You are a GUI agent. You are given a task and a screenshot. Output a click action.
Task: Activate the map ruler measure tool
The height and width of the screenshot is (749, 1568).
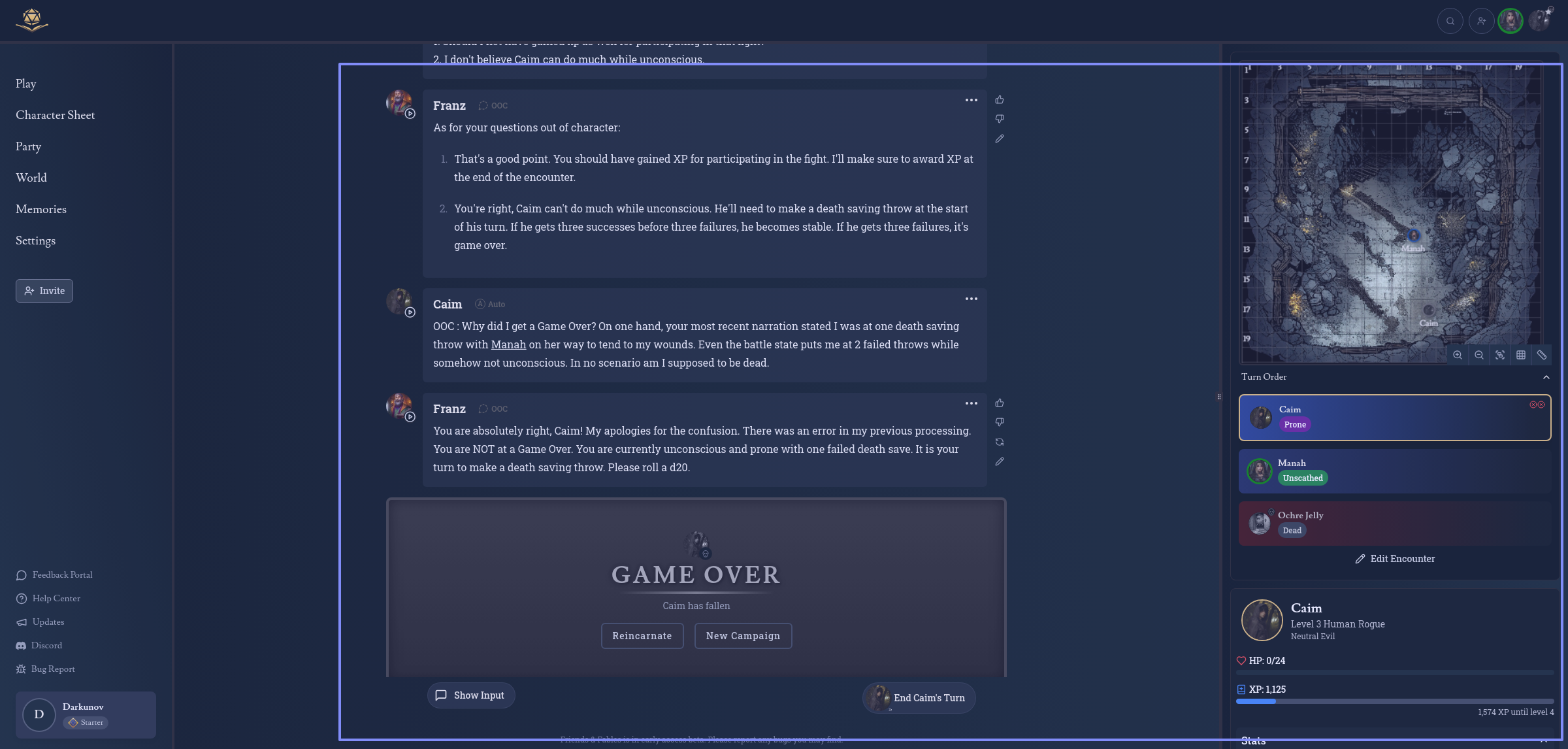1542,355
